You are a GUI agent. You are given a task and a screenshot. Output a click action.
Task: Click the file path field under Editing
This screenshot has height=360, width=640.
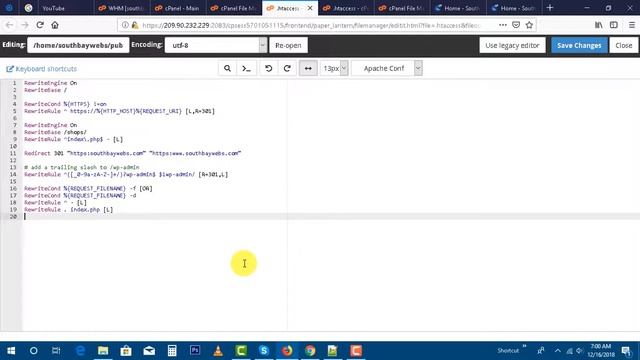pyautogui.click(x=78, y=45)
